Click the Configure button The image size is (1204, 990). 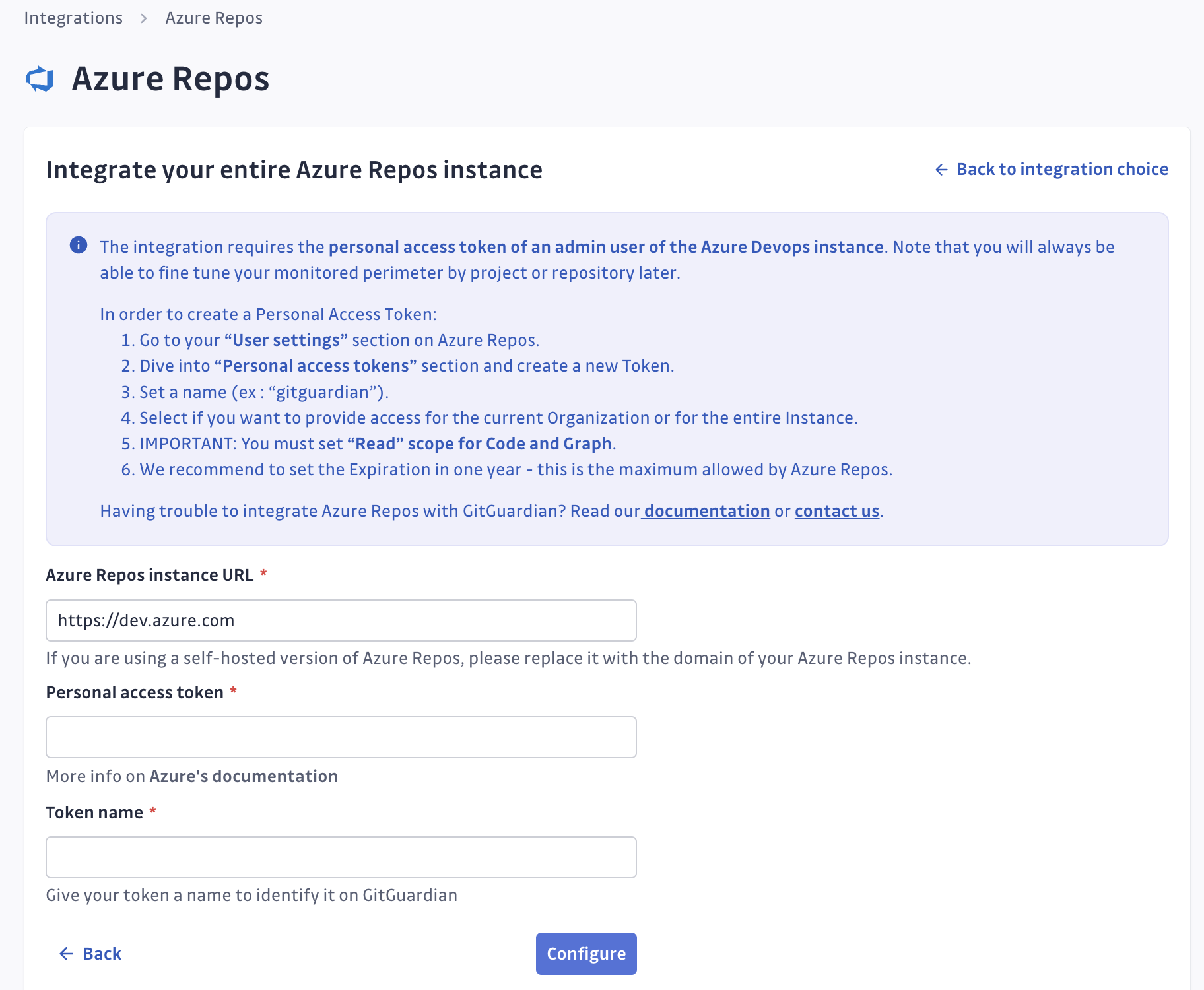[x=586, y=954]
